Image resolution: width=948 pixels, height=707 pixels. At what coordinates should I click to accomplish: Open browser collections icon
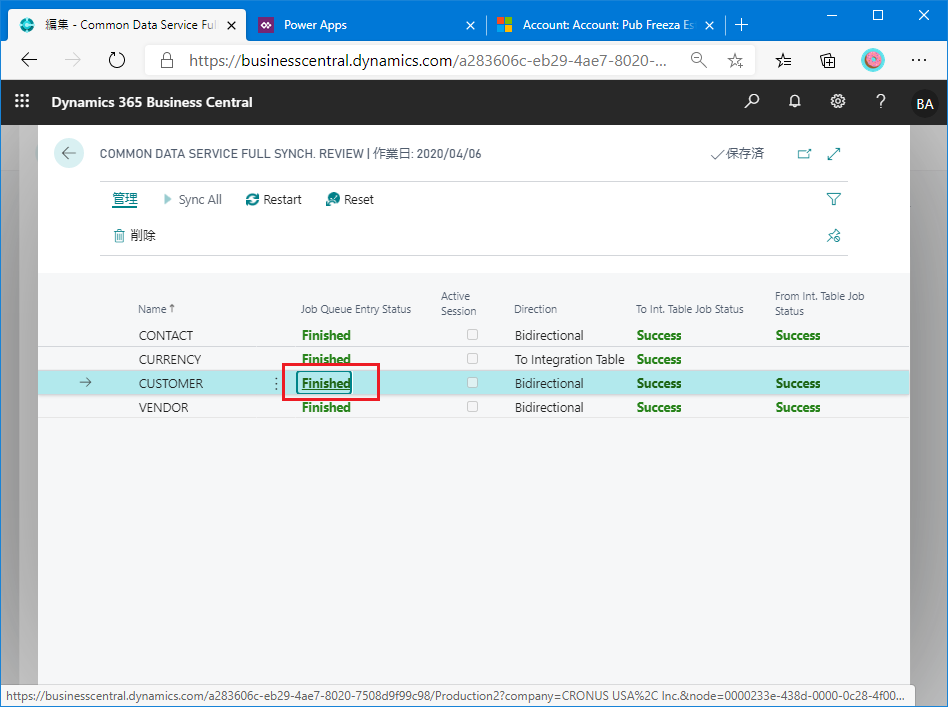click(828, 60)
